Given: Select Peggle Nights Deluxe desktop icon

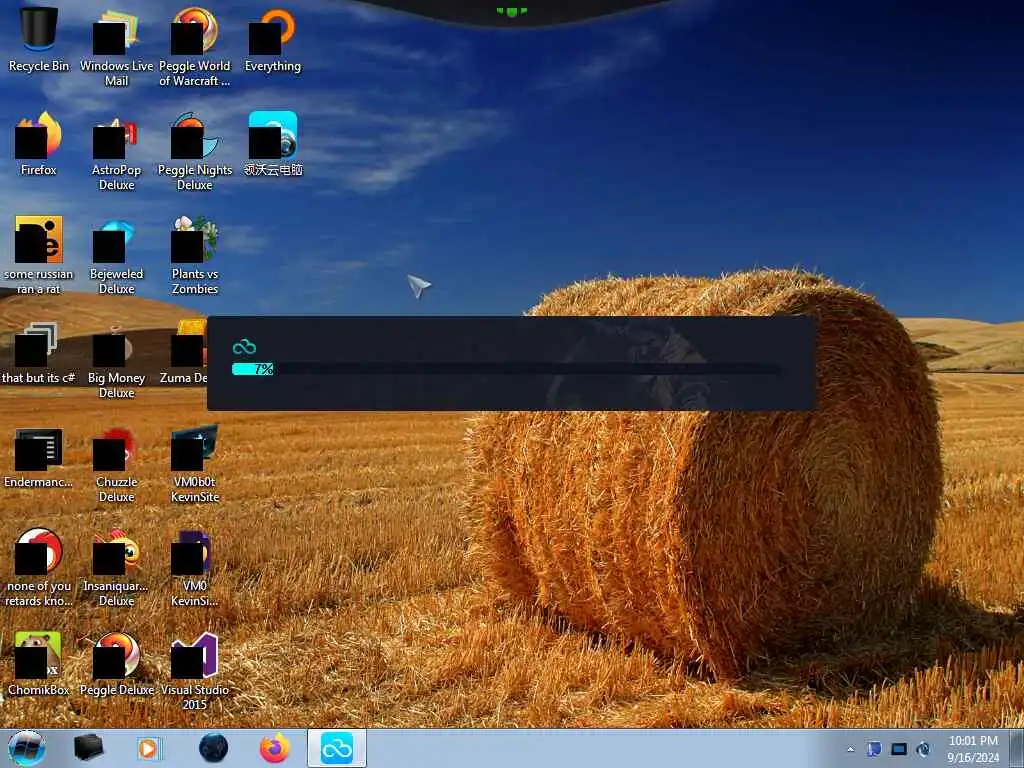Looking at the screenshot, I should 195,152.
